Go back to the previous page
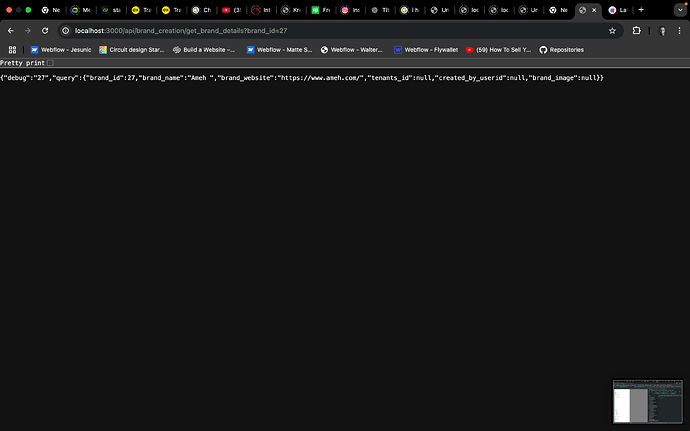 [11, 31]
